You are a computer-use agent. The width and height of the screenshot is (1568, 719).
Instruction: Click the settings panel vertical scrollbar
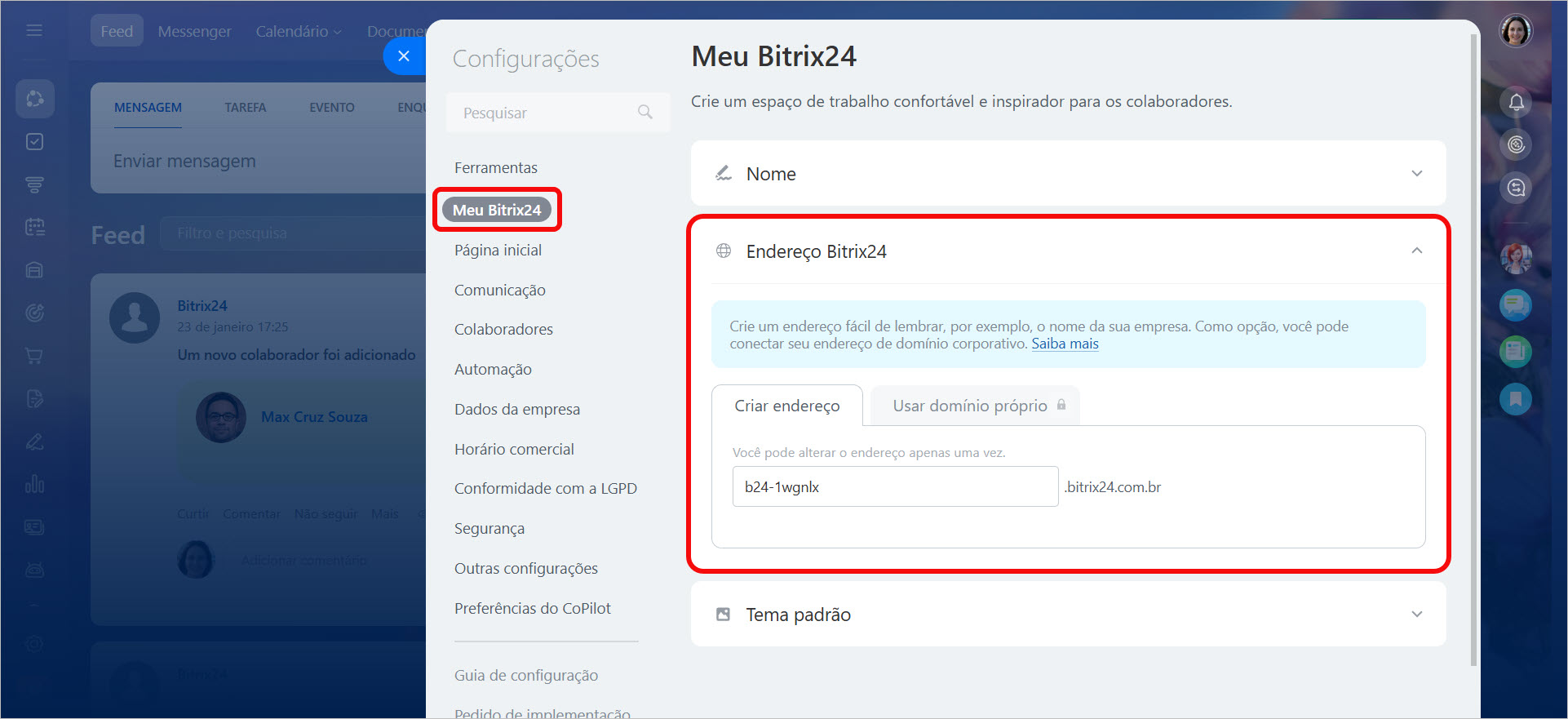(x=1473, y=351)
